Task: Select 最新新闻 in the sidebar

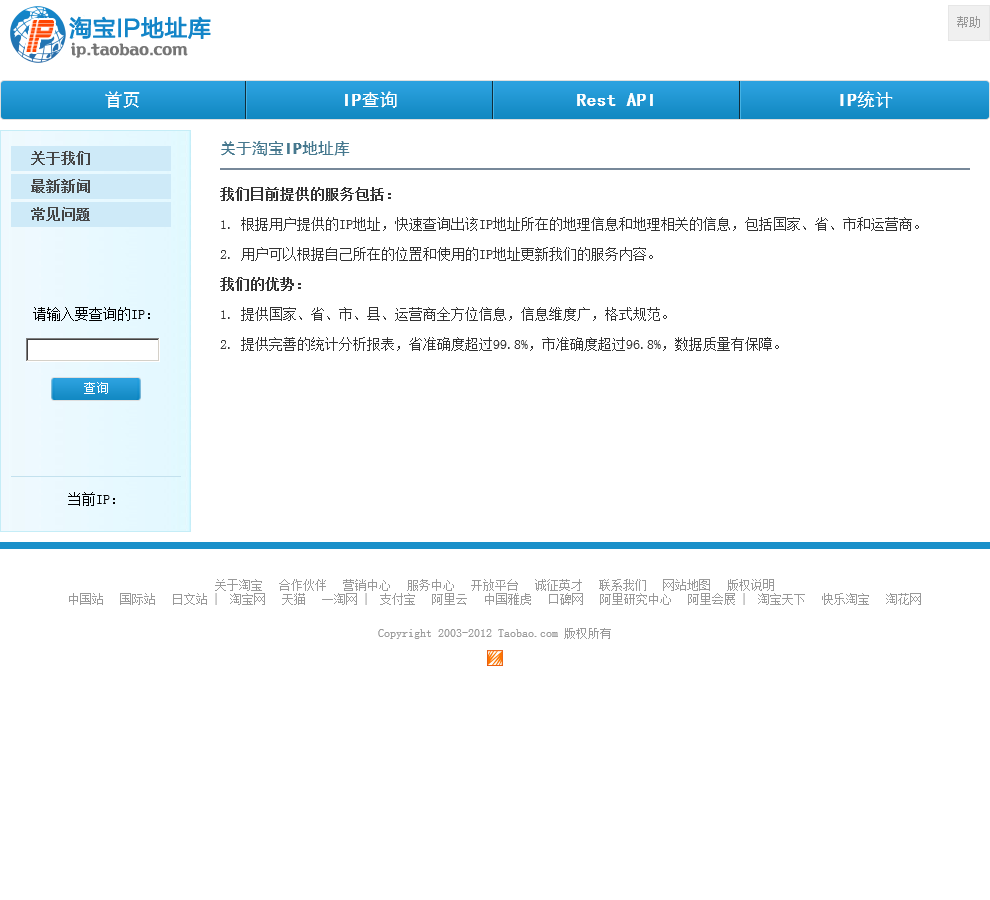Action: pyautogui.click(x=91, y=186)
